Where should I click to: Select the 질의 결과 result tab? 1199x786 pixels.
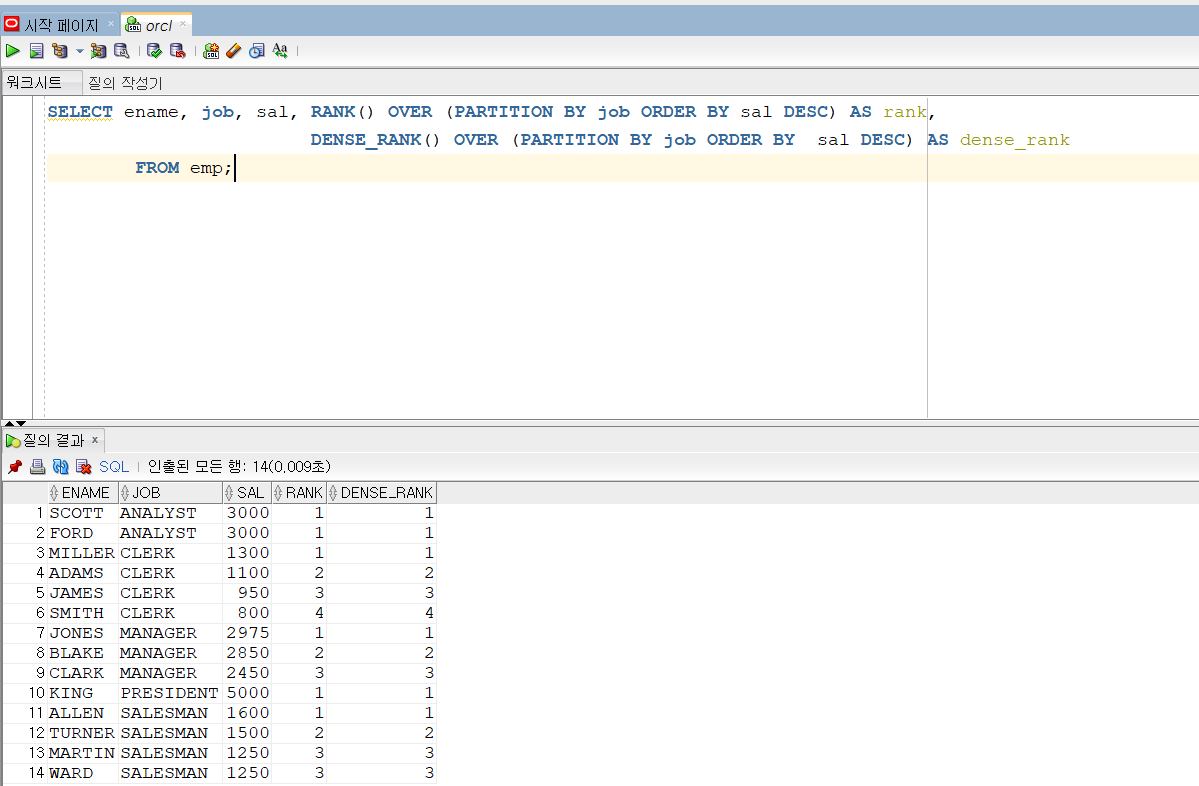click(x=54, y=440)
